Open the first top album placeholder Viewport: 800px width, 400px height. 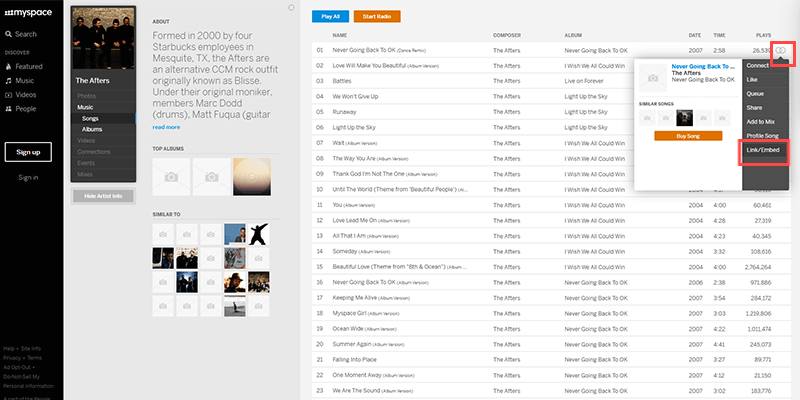click(x=171, y=177)
